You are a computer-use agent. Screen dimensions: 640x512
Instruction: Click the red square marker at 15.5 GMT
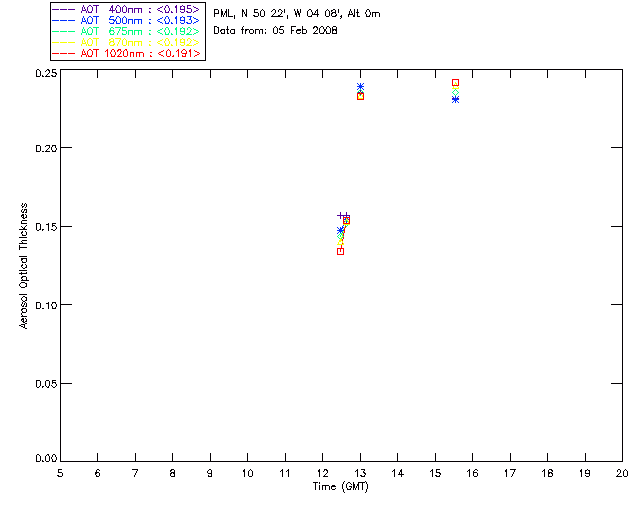(456, 82)
